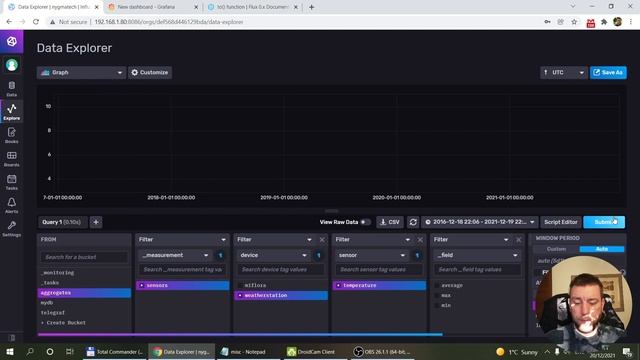Open the time range dropdown
The image size is (640, 360).
click(x=480, y=222)
